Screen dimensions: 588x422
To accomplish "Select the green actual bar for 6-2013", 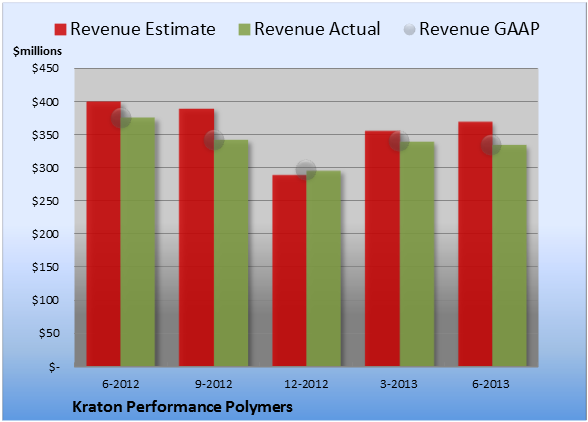I will pyautogui.click(x=510, y=255).
